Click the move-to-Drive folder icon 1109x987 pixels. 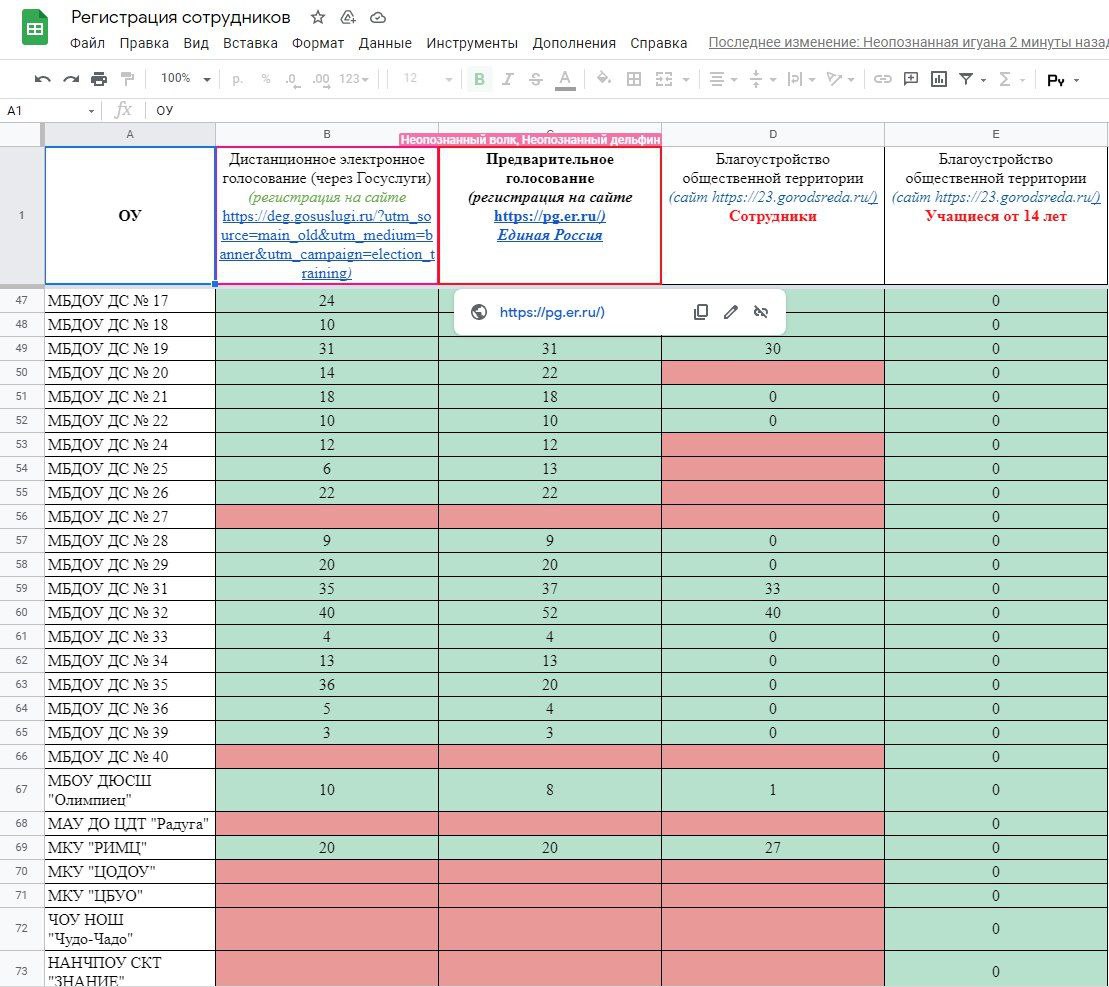[x=348, y=18]
